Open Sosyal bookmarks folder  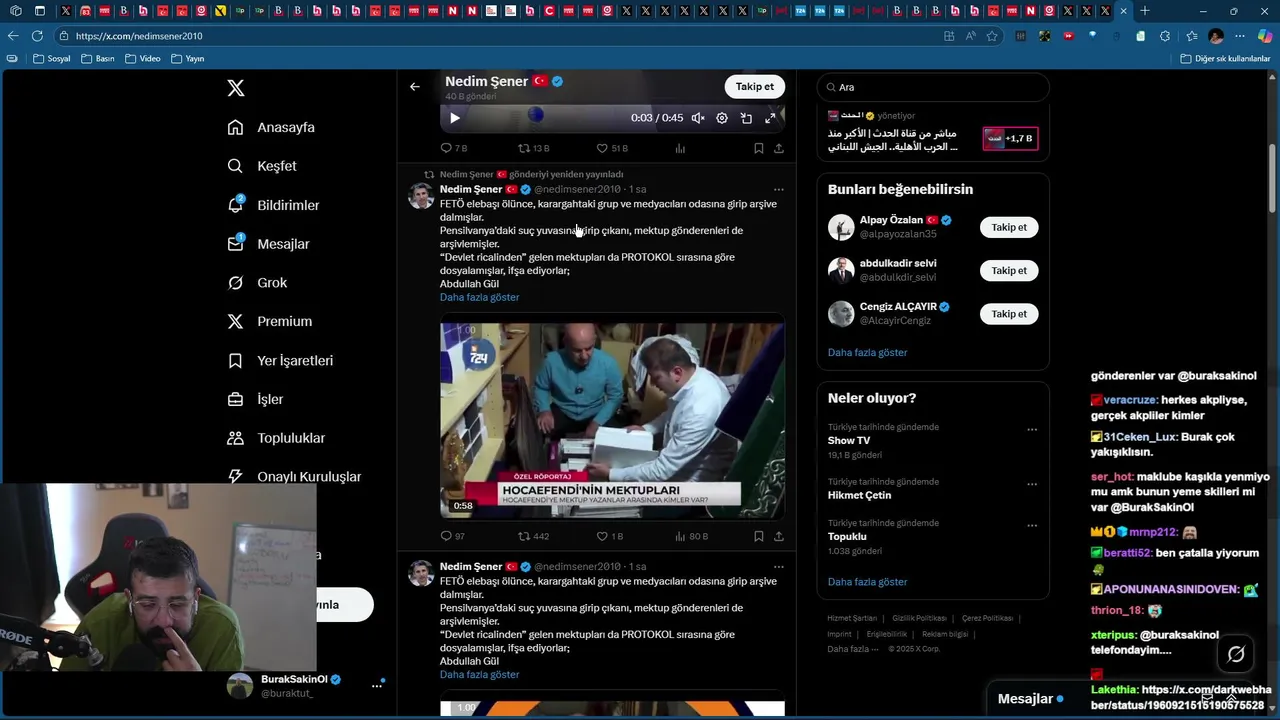(x=52, y=59)
